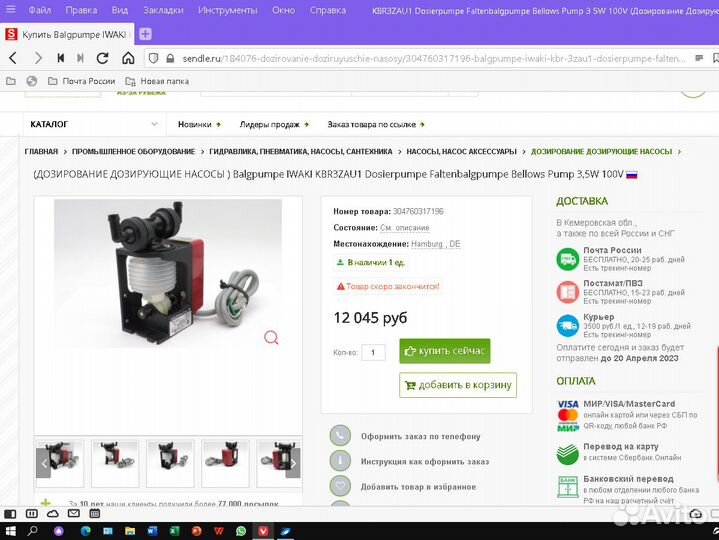Click the padlock site info icon
719x540 pixels.
171,59
